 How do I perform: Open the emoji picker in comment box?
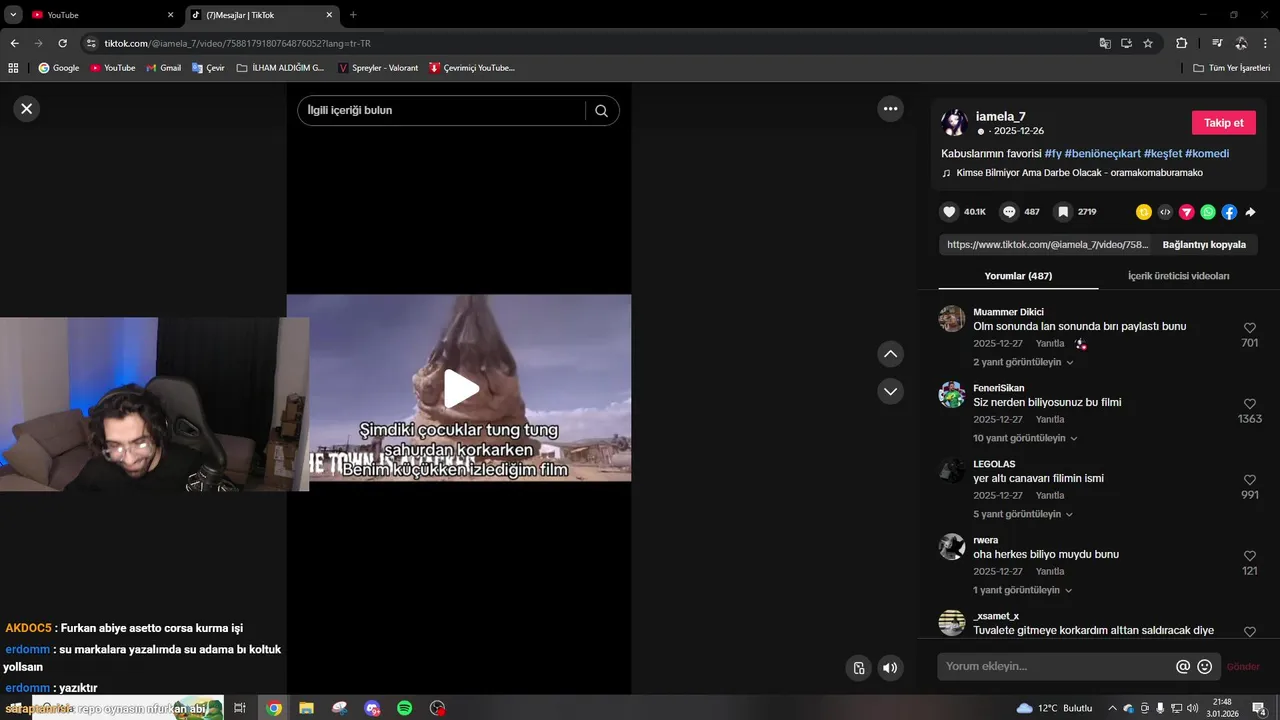(1205, 667)
